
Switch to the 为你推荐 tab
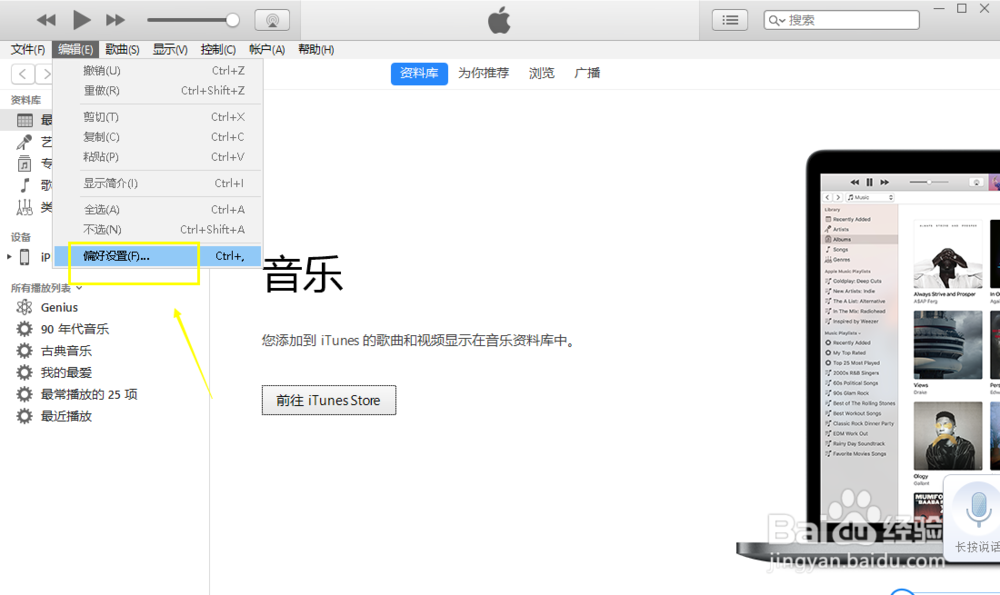click(483, 73)
